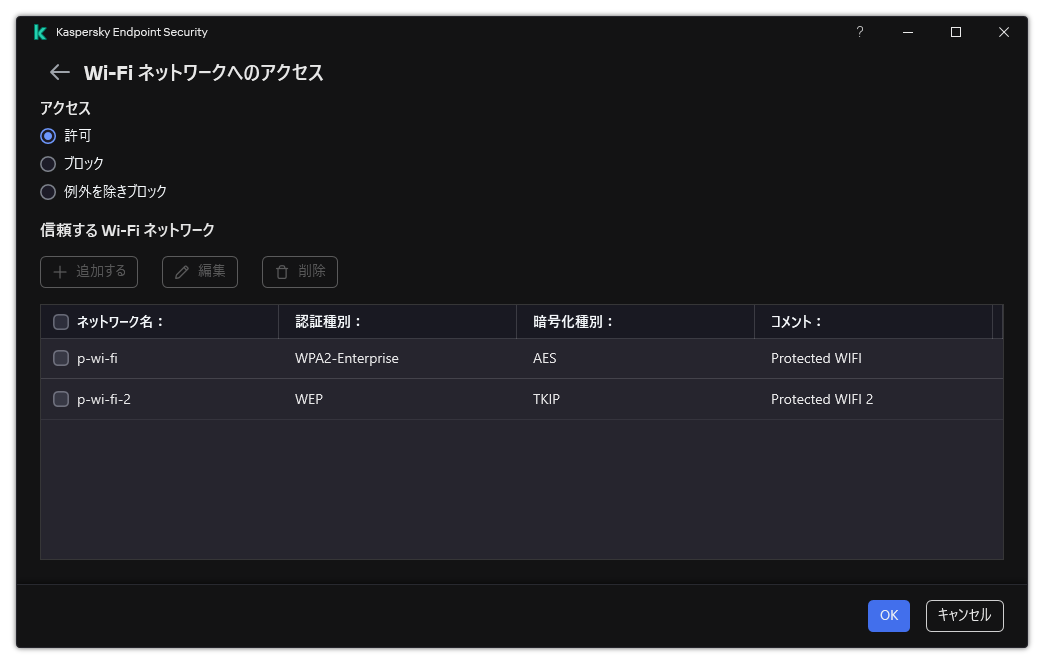1044x664 pixels.
Task: Check the p-wi-fi network checkbox
Action: click(x=61, y=357)
